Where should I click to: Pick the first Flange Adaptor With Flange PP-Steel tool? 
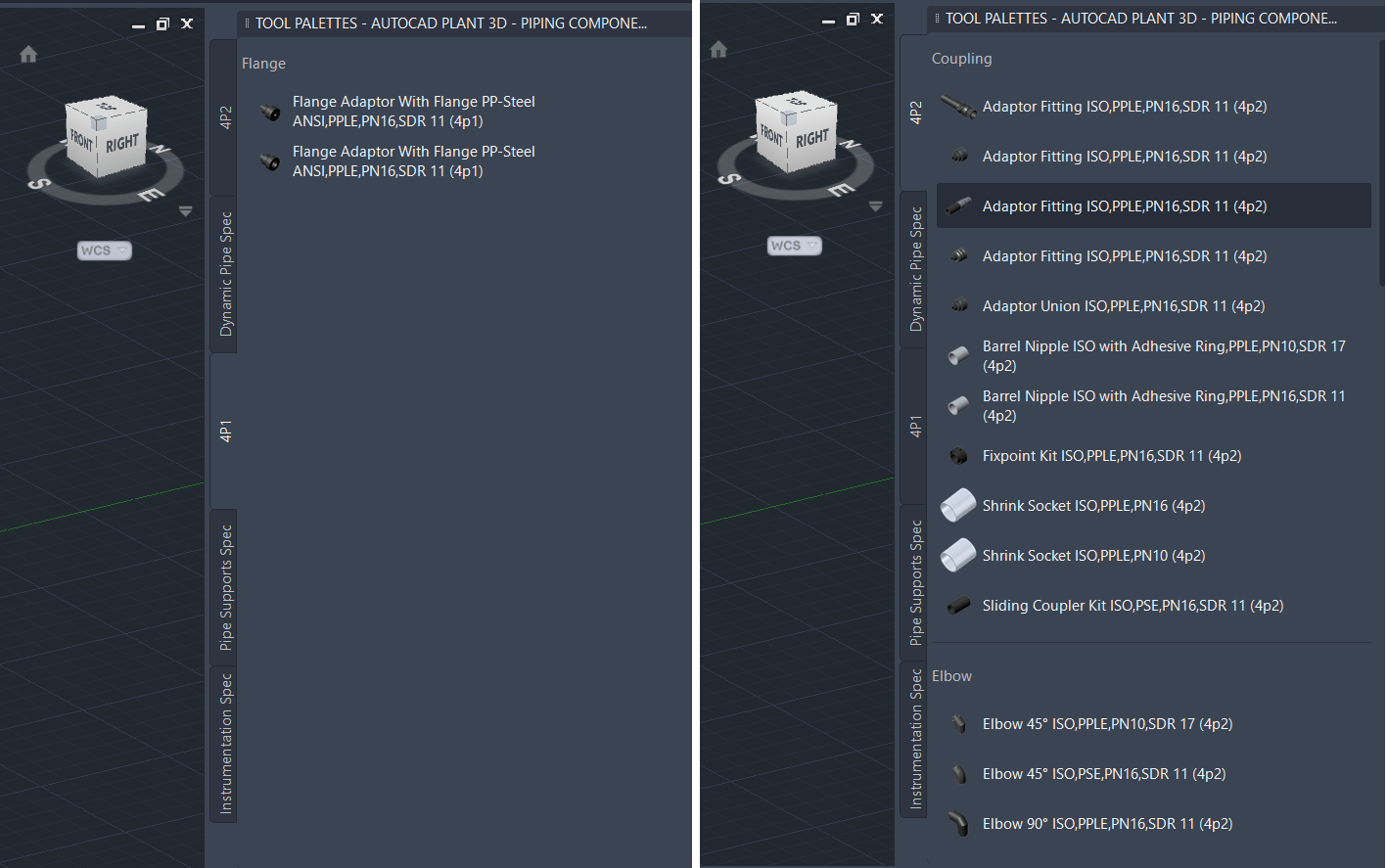pyautogui.click(x=397, y=112)
